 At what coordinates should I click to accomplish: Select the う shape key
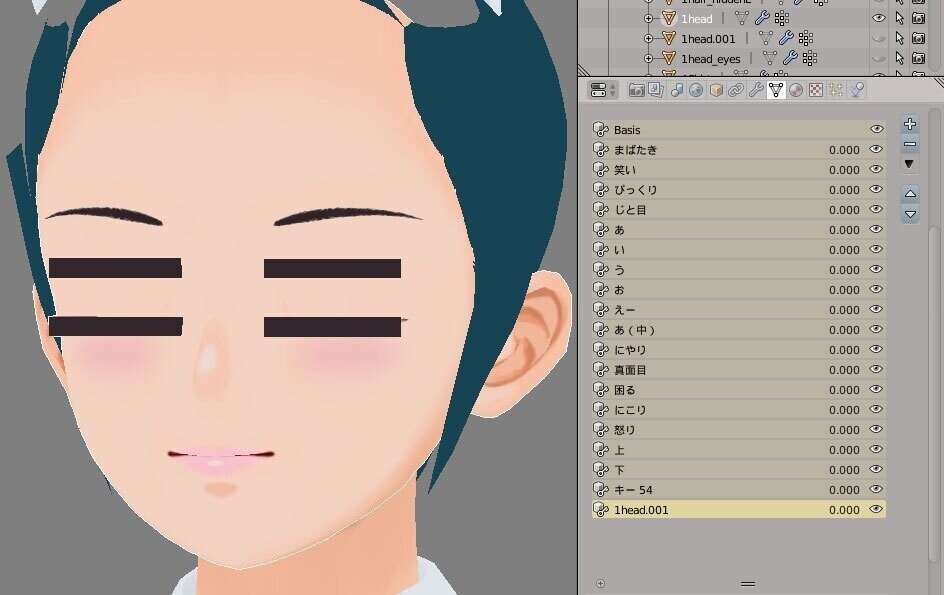pyautogui.click(x=739, y=269)
